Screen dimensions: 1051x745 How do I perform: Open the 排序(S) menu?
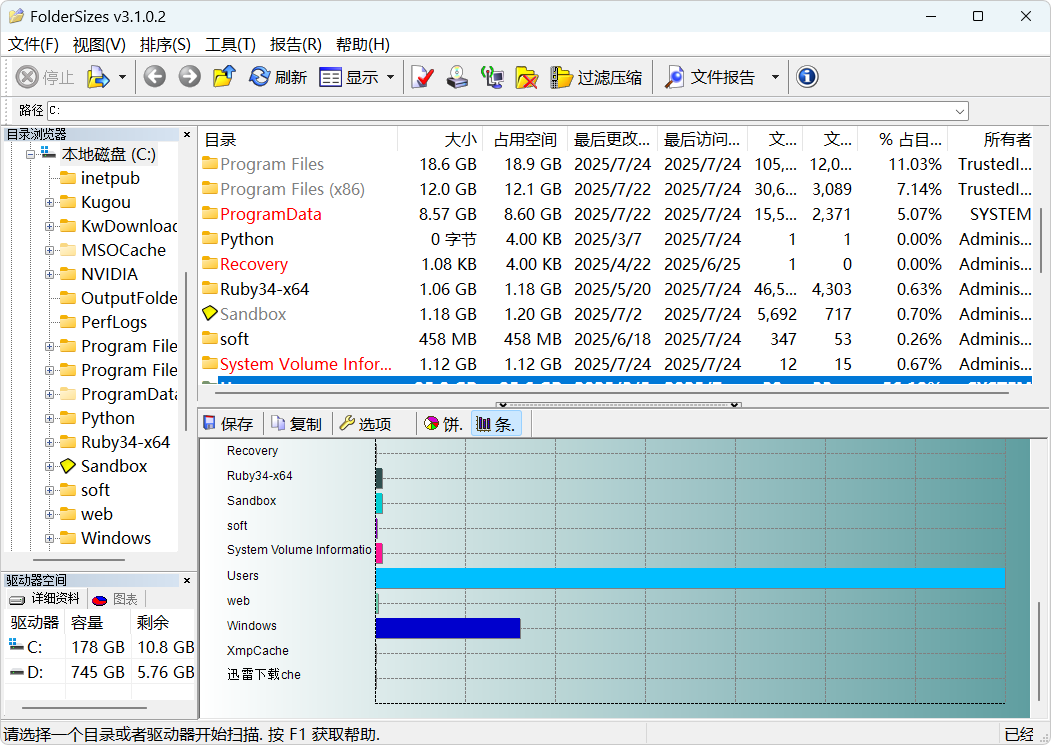point(165,44)
